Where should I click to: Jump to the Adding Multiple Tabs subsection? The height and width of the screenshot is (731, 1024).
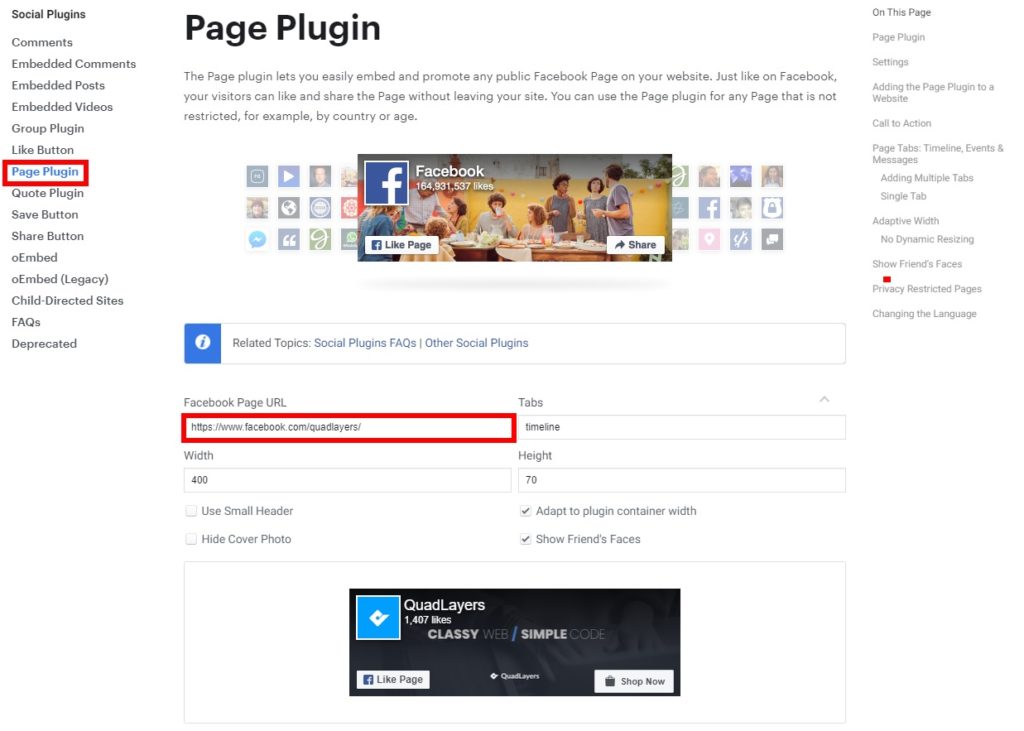927,178
